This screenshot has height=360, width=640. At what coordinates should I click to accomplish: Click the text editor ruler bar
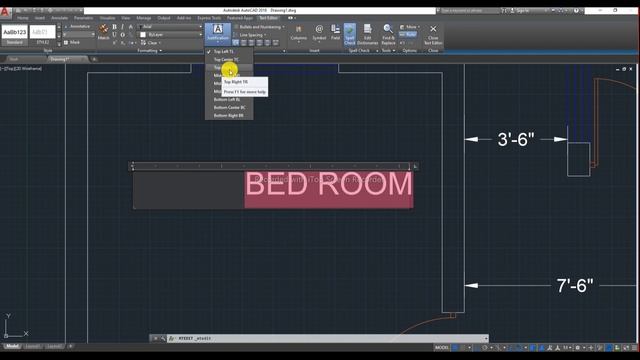[271, 166]
